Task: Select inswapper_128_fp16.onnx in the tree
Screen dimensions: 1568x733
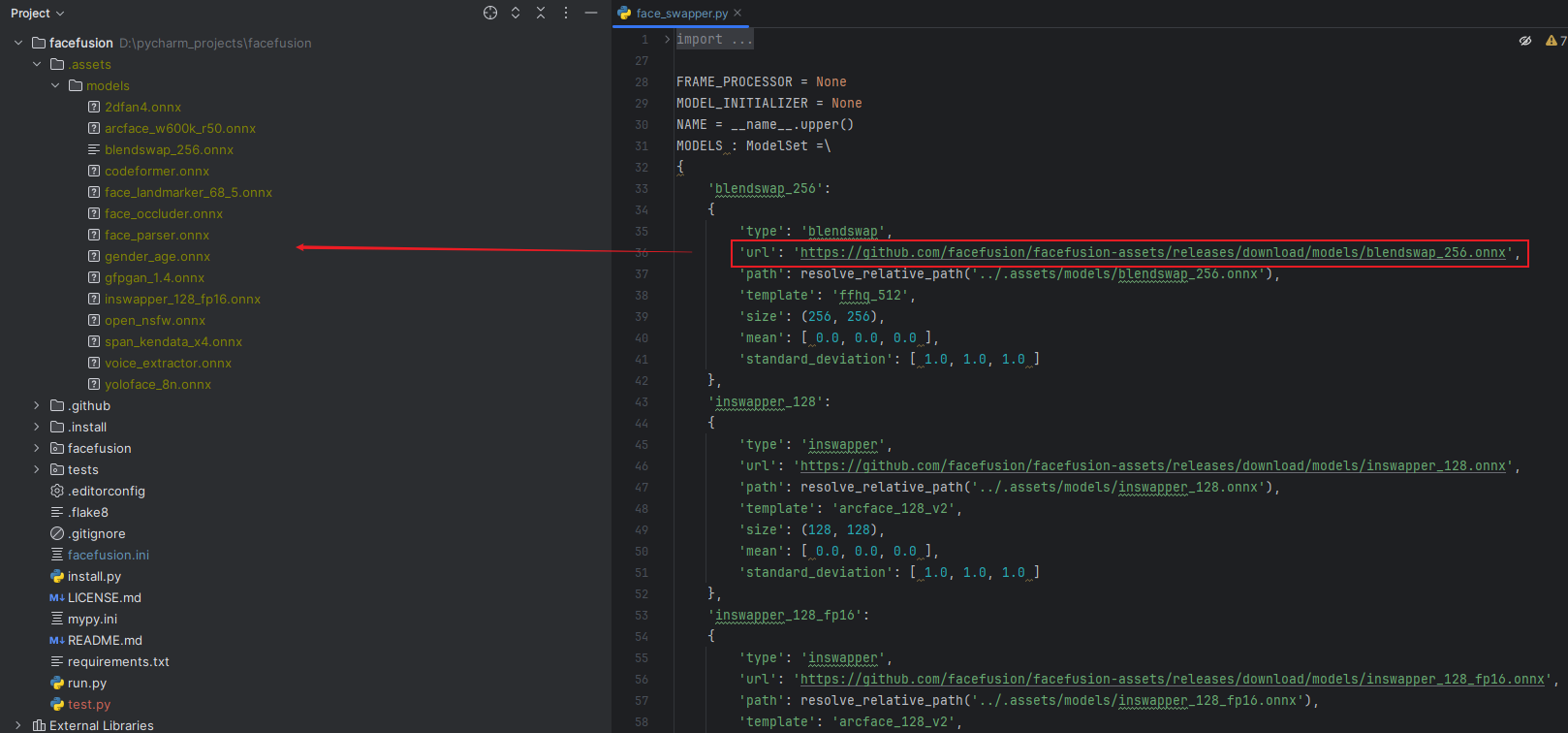Action: pos(182,299)
